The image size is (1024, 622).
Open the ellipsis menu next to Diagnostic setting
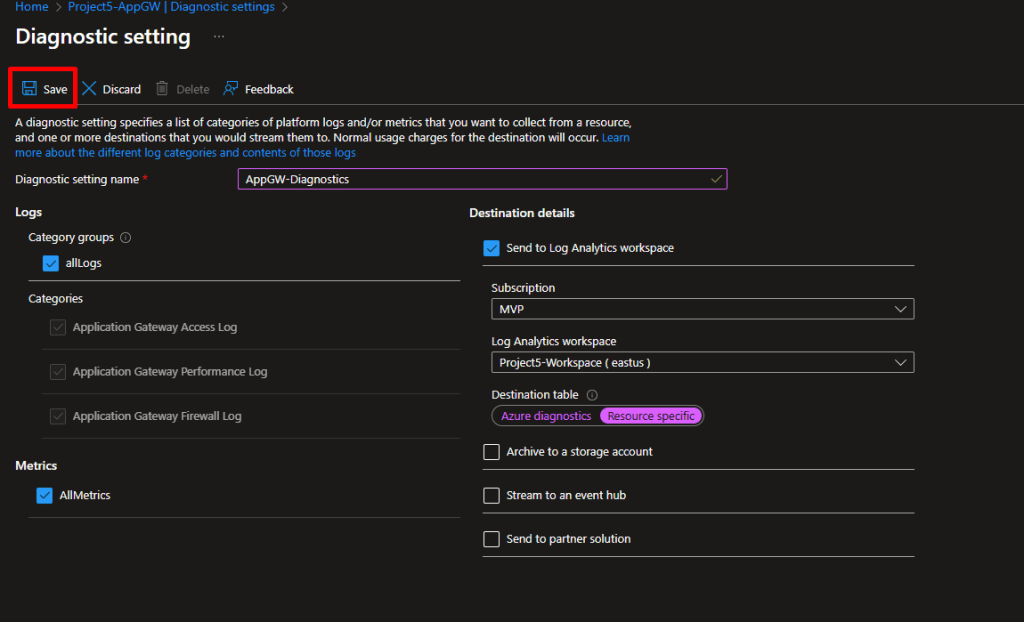click(219, 37)
